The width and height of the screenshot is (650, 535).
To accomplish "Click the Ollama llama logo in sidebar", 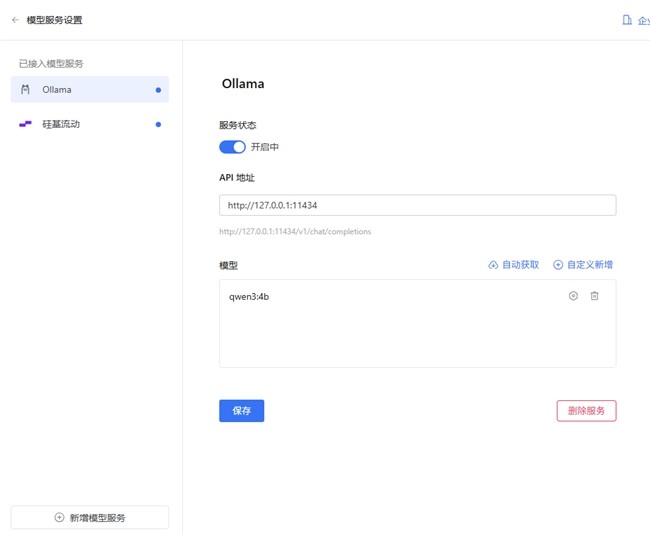I will click(26, 90).
